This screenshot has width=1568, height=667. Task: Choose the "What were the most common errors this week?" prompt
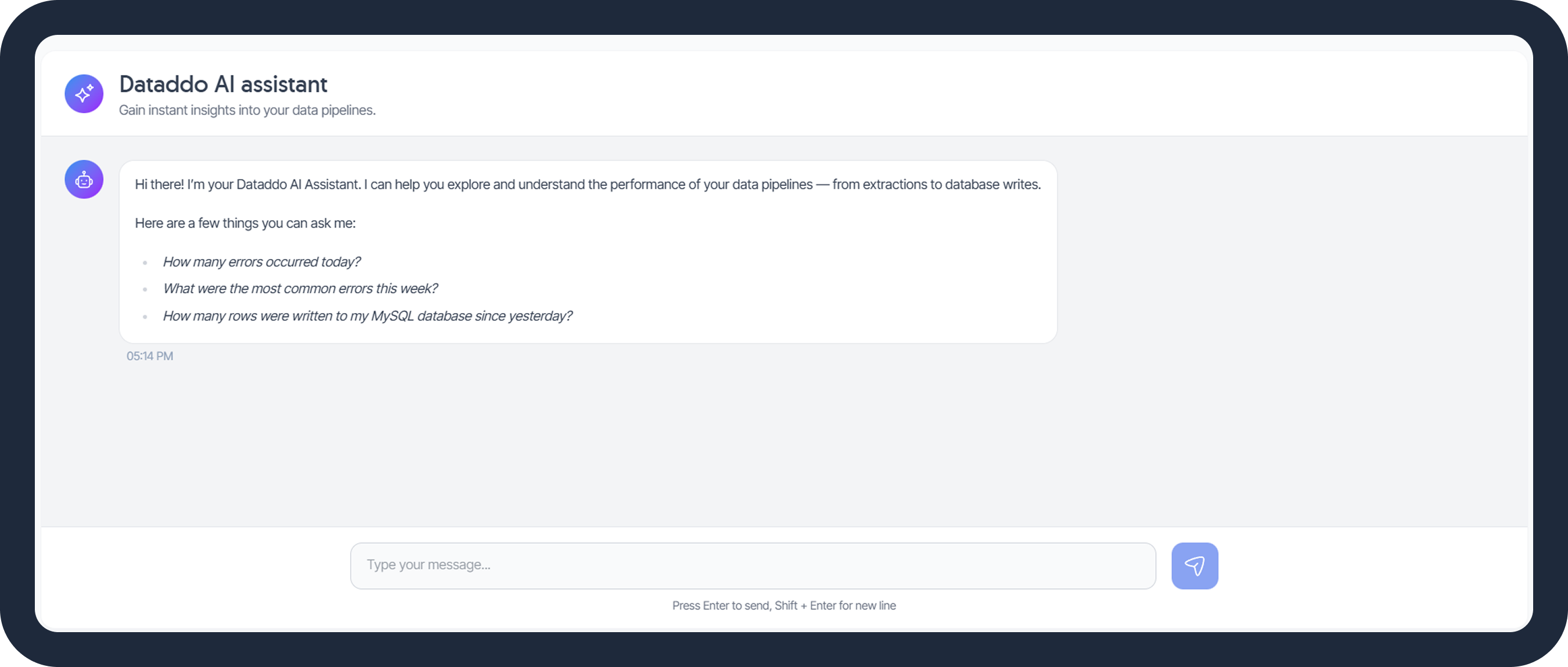[300, 288]
